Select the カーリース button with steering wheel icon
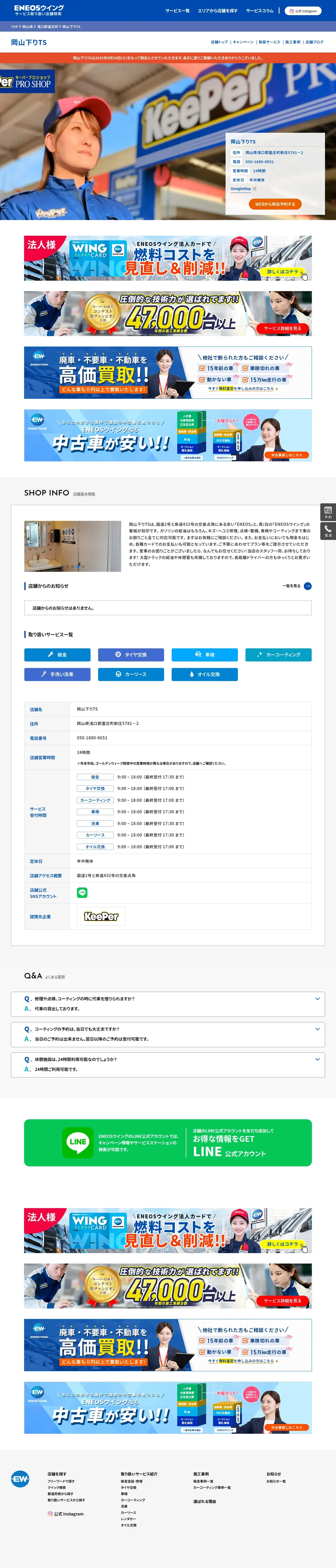Image resolution: width=336 pixels, height=1568 pixels. tap(131, 675)
